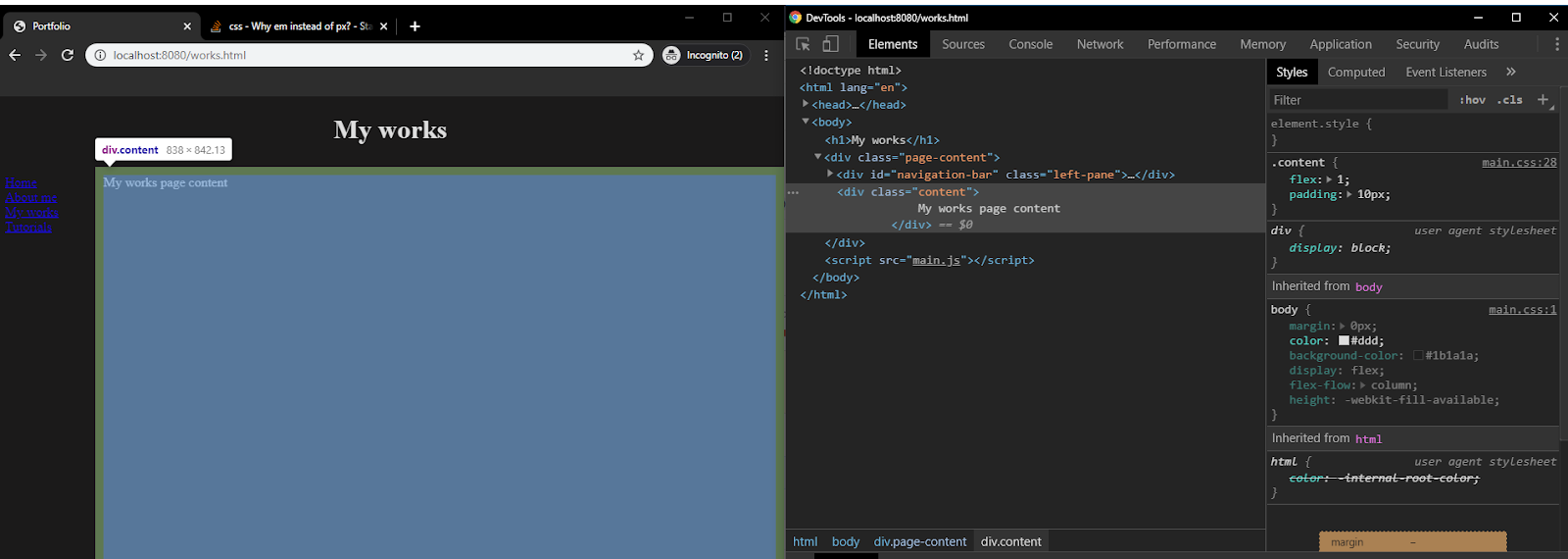Image resolution: width=1568 pixels, height=559 pixels.
Task: Switch to the Elements panel tab
Action: click(893, 44)
